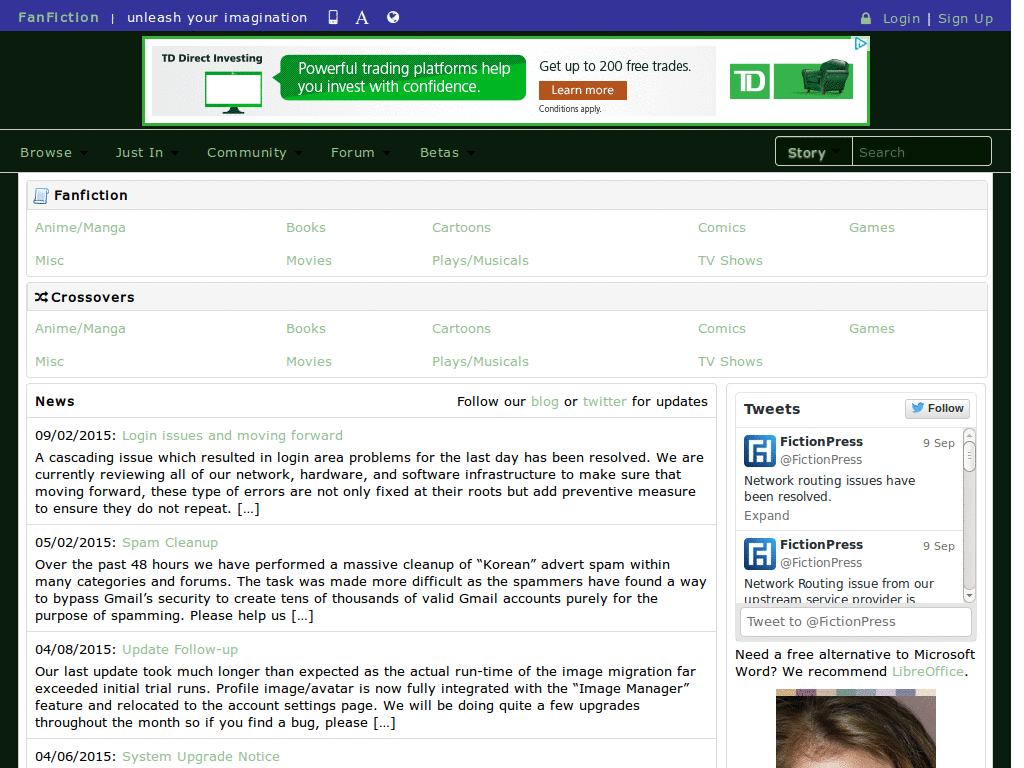Viewport: 1024px width, 768px height.
Task: Open Fanfiction Cartoons category
Action: point(461,228)
